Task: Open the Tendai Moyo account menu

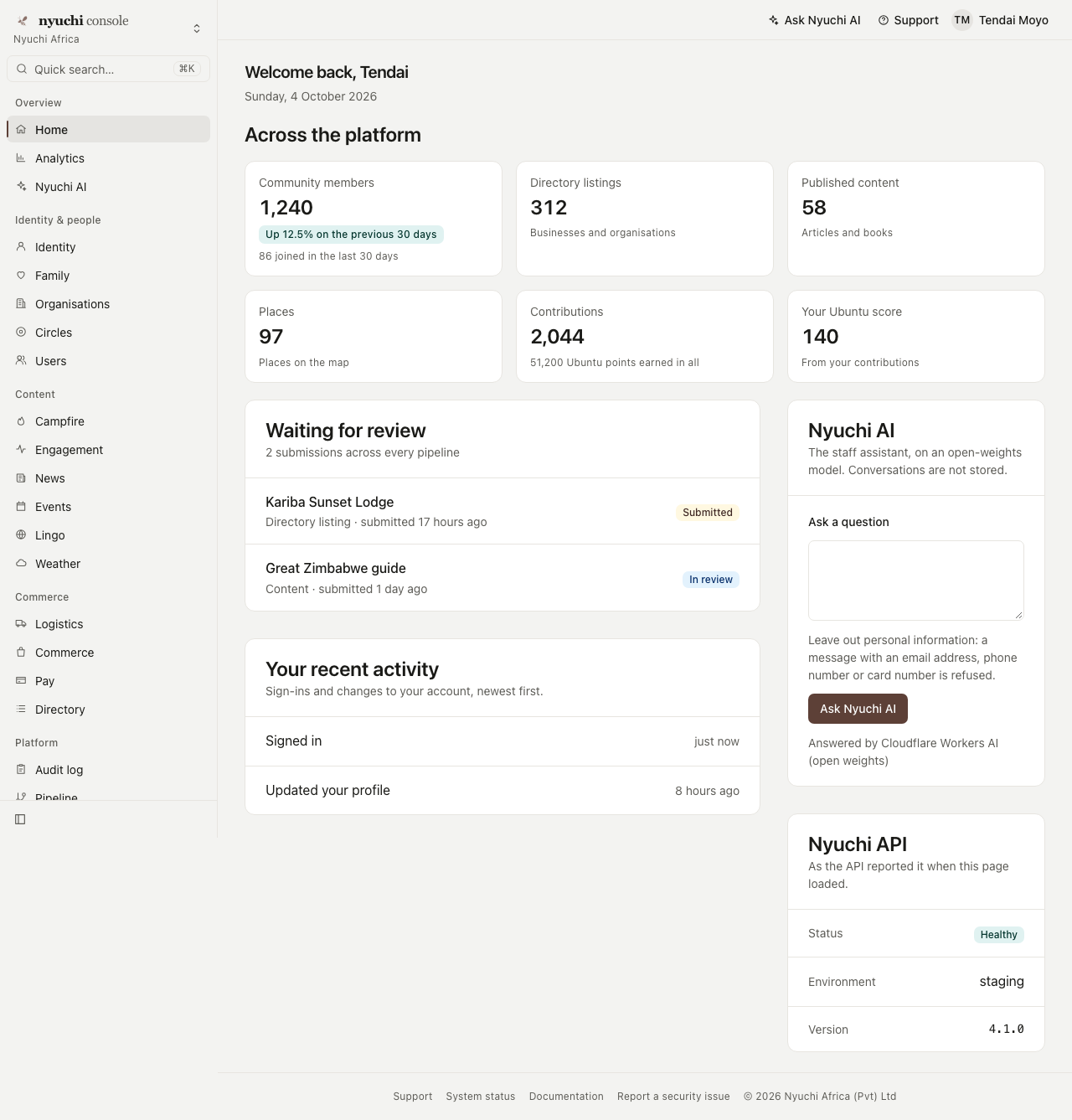Action: pyautogui.click(x=1000, y=20)
